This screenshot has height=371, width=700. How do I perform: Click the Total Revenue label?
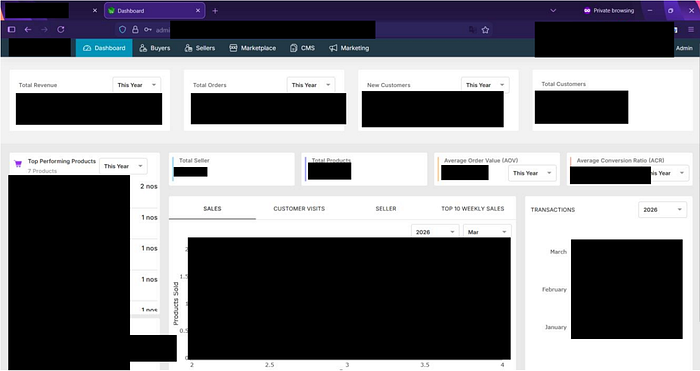click(38, 85)
